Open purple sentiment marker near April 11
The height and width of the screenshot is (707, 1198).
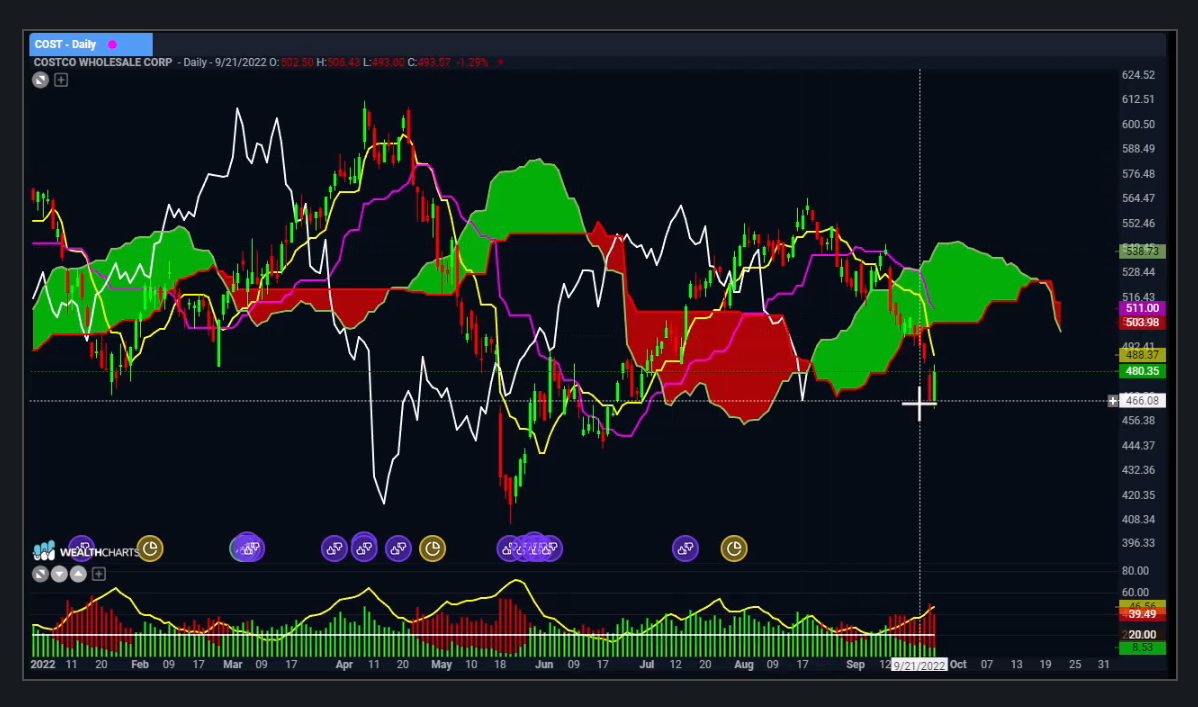point(364,548)
